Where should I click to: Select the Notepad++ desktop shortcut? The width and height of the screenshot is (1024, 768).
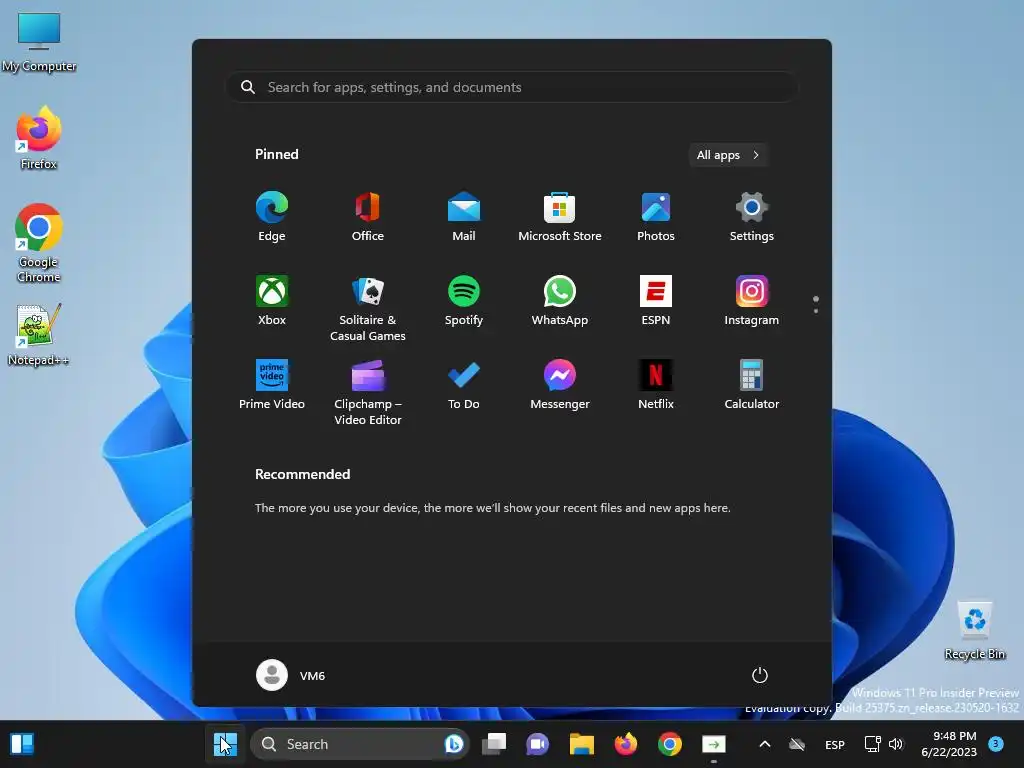[x=39, y=334]
